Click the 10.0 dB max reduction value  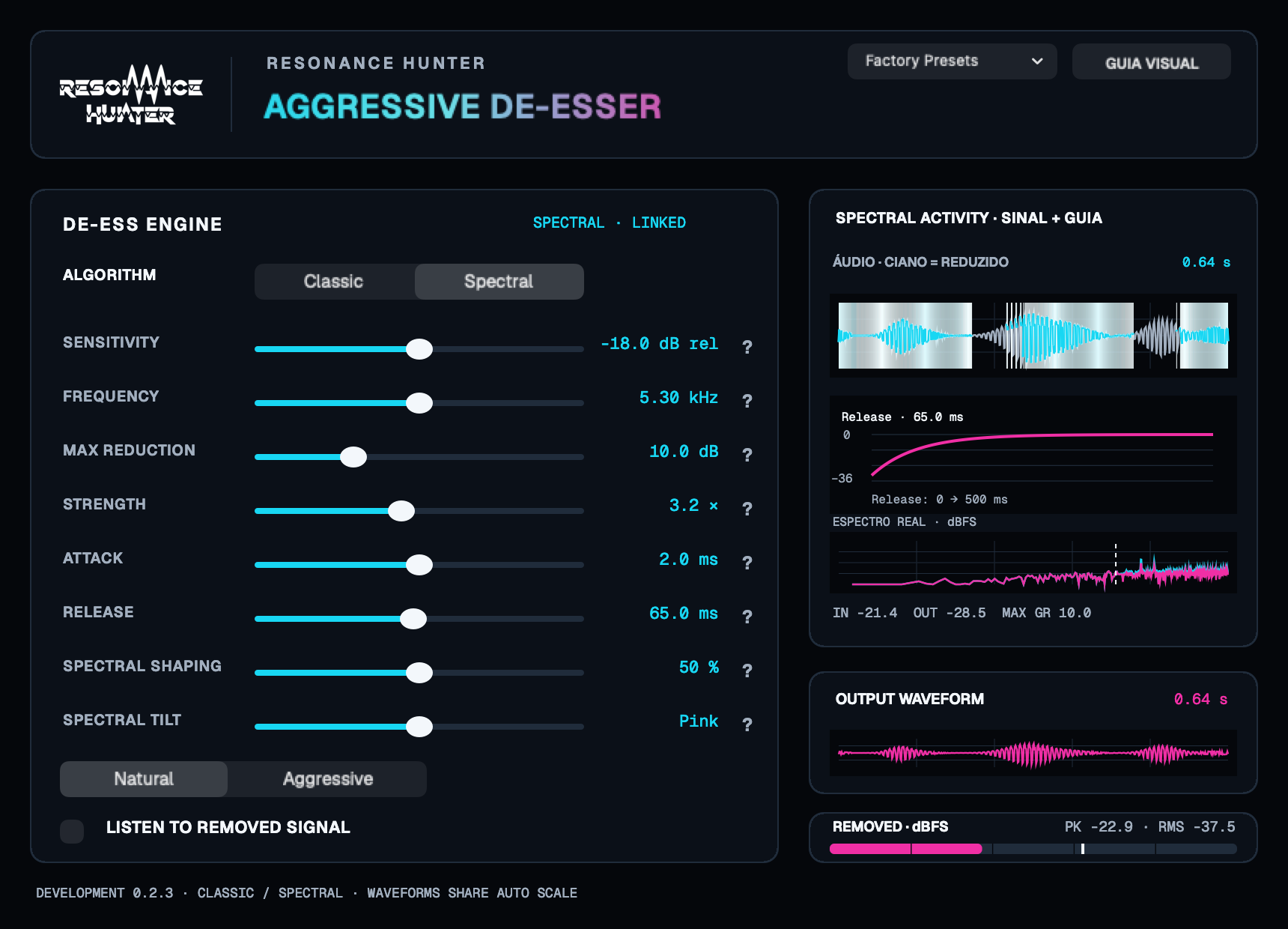(684, 451)
